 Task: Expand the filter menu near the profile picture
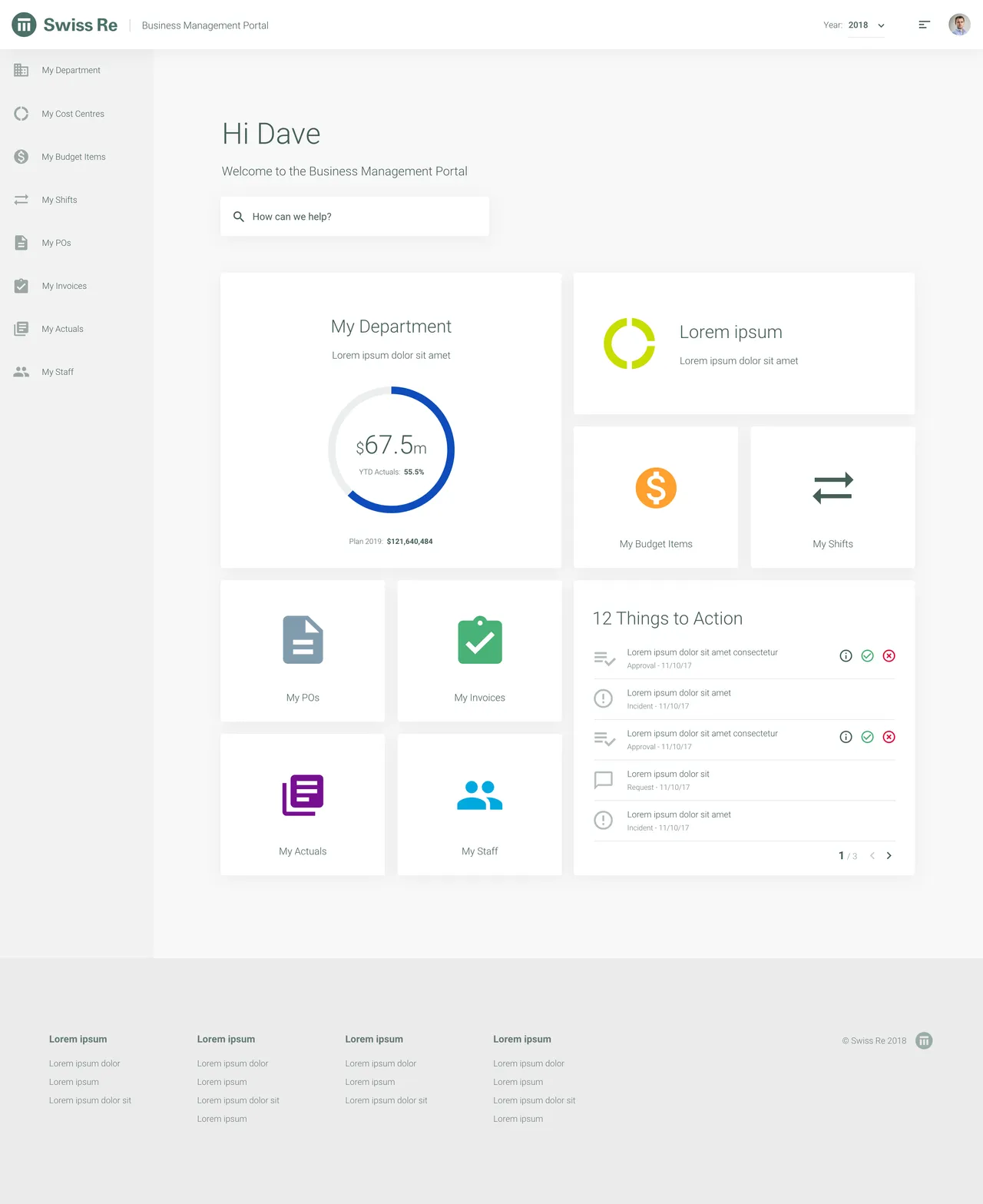coord(924,24)
